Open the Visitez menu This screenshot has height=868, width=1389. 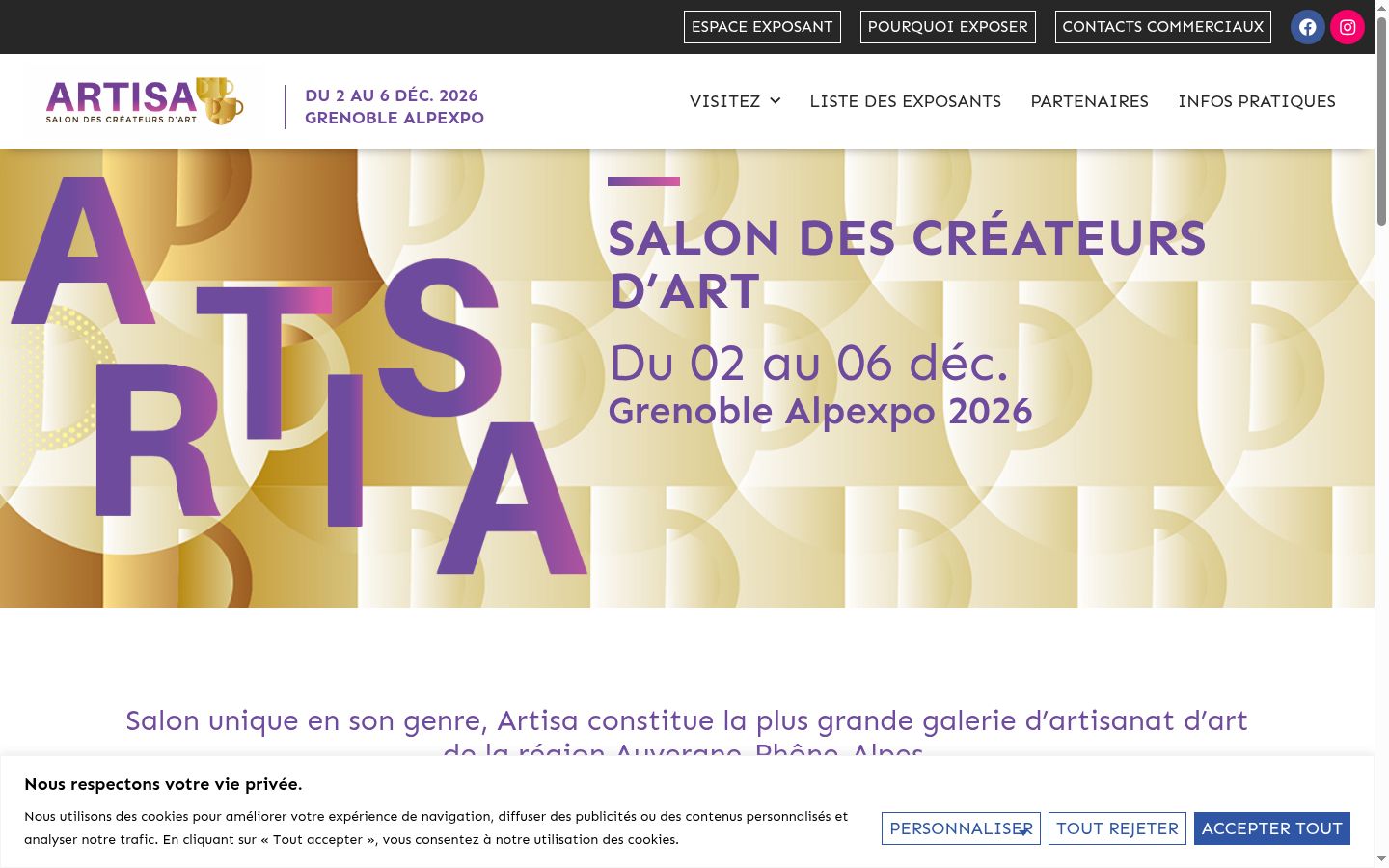click(x=735, y=101)
